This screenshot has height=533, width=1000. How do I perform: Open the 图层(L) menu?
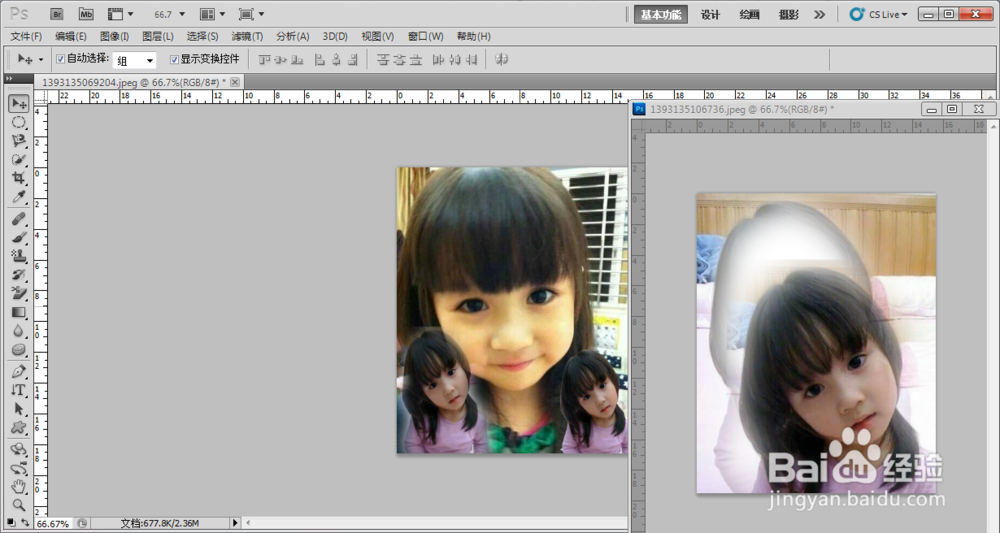158,36
